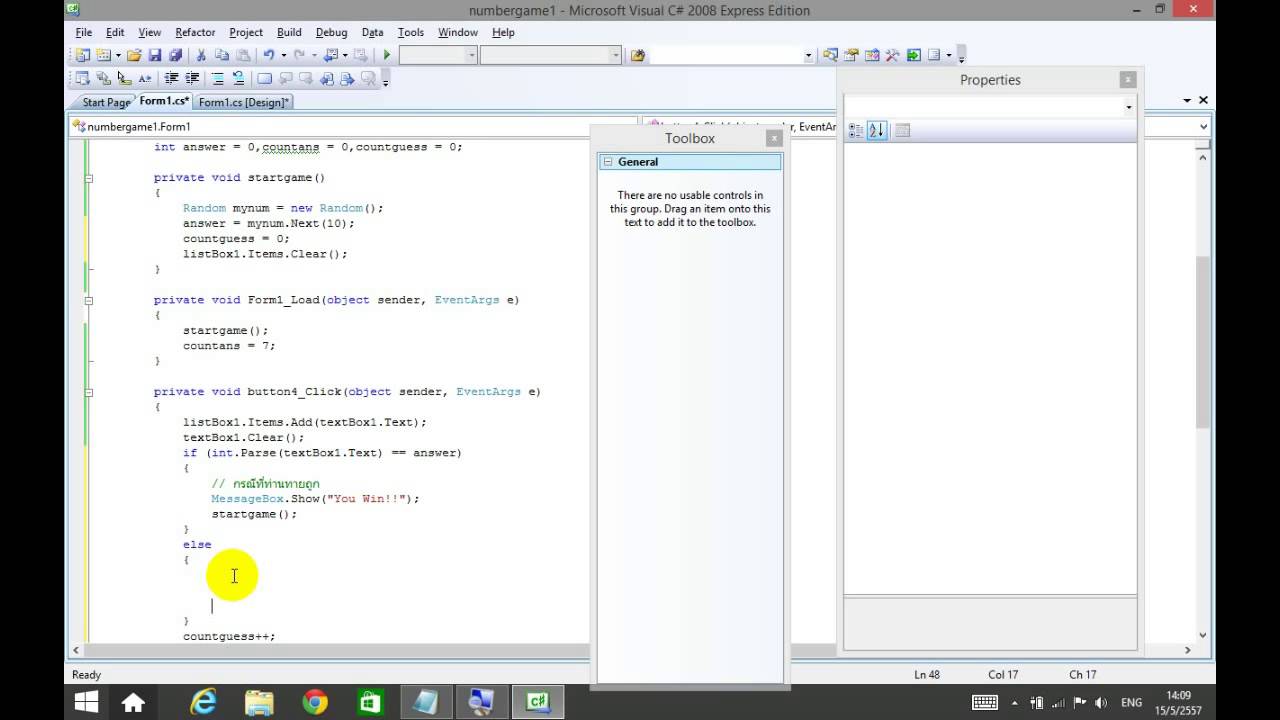Start debugging with the green play arrow
The image size is (1280, 720).
pyautogui.click(x=387, y=55)
